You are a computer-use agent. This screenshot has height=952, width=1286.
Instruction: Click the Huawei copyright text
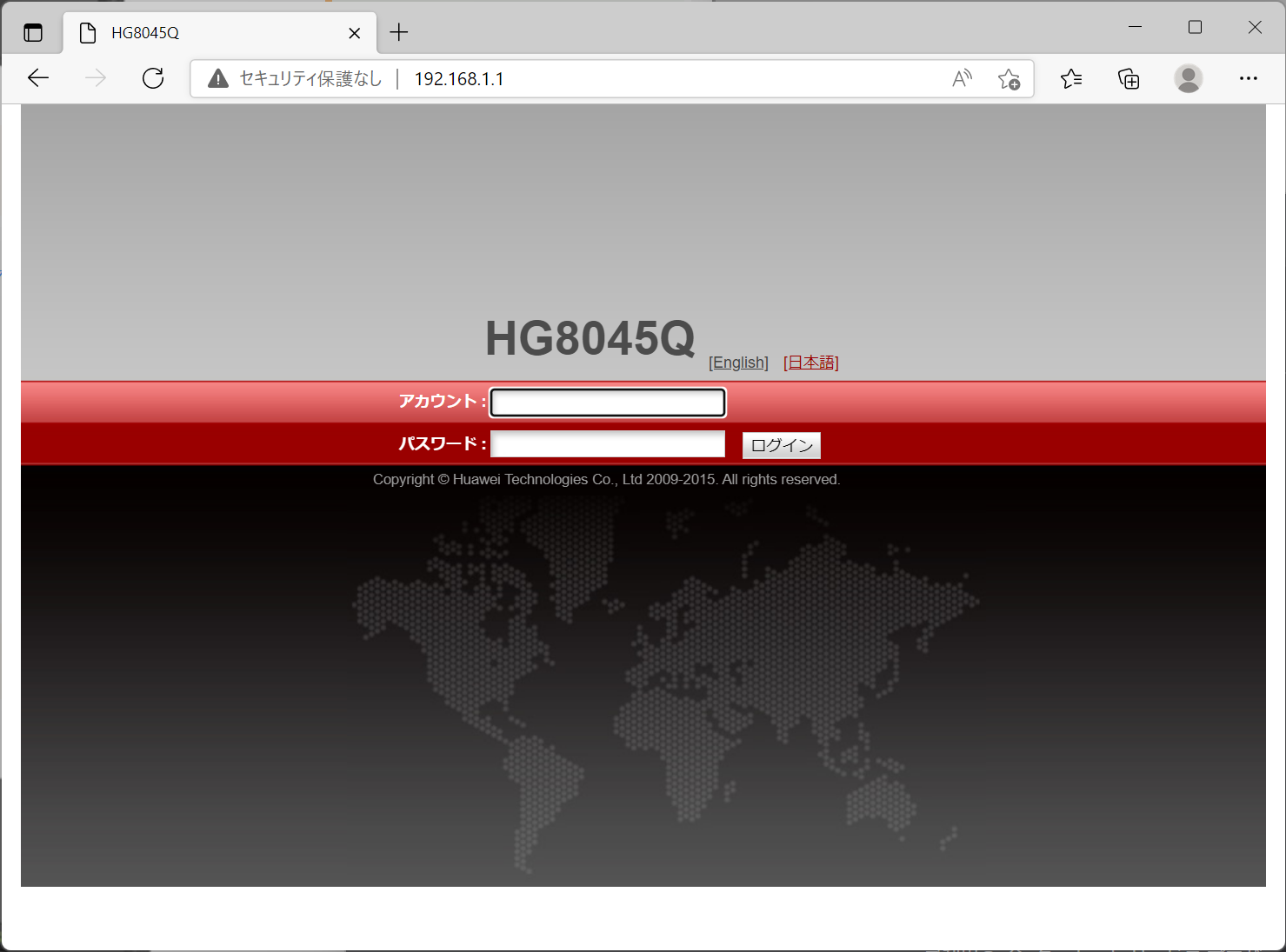tap(607, 479)
